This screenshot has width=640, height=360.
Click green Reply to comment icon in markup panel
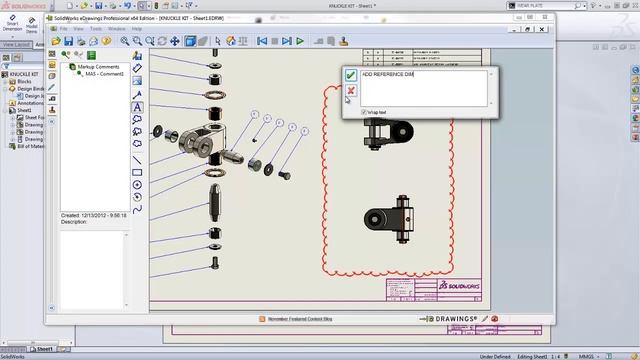coord(65,55)
